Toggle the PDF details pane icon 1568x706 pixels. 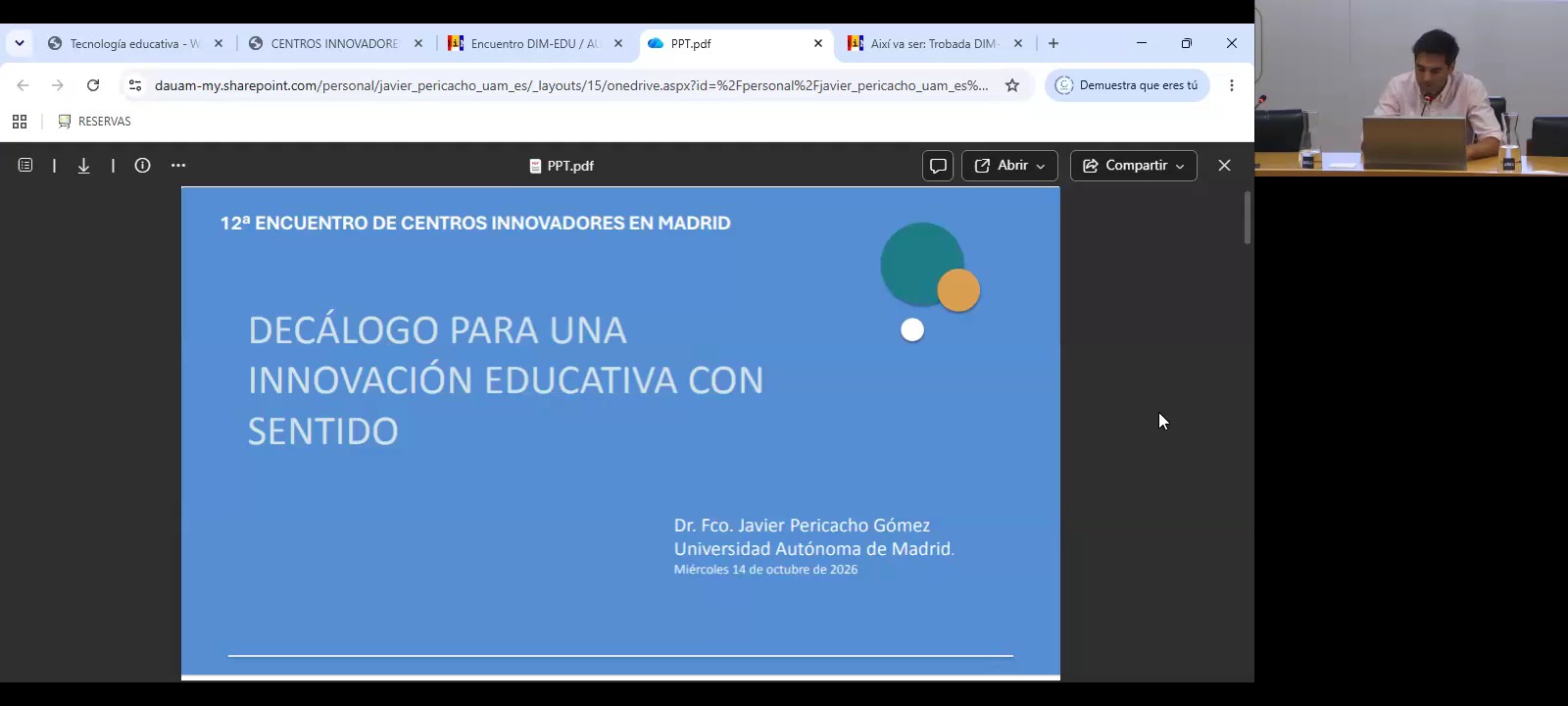(25, 166)
